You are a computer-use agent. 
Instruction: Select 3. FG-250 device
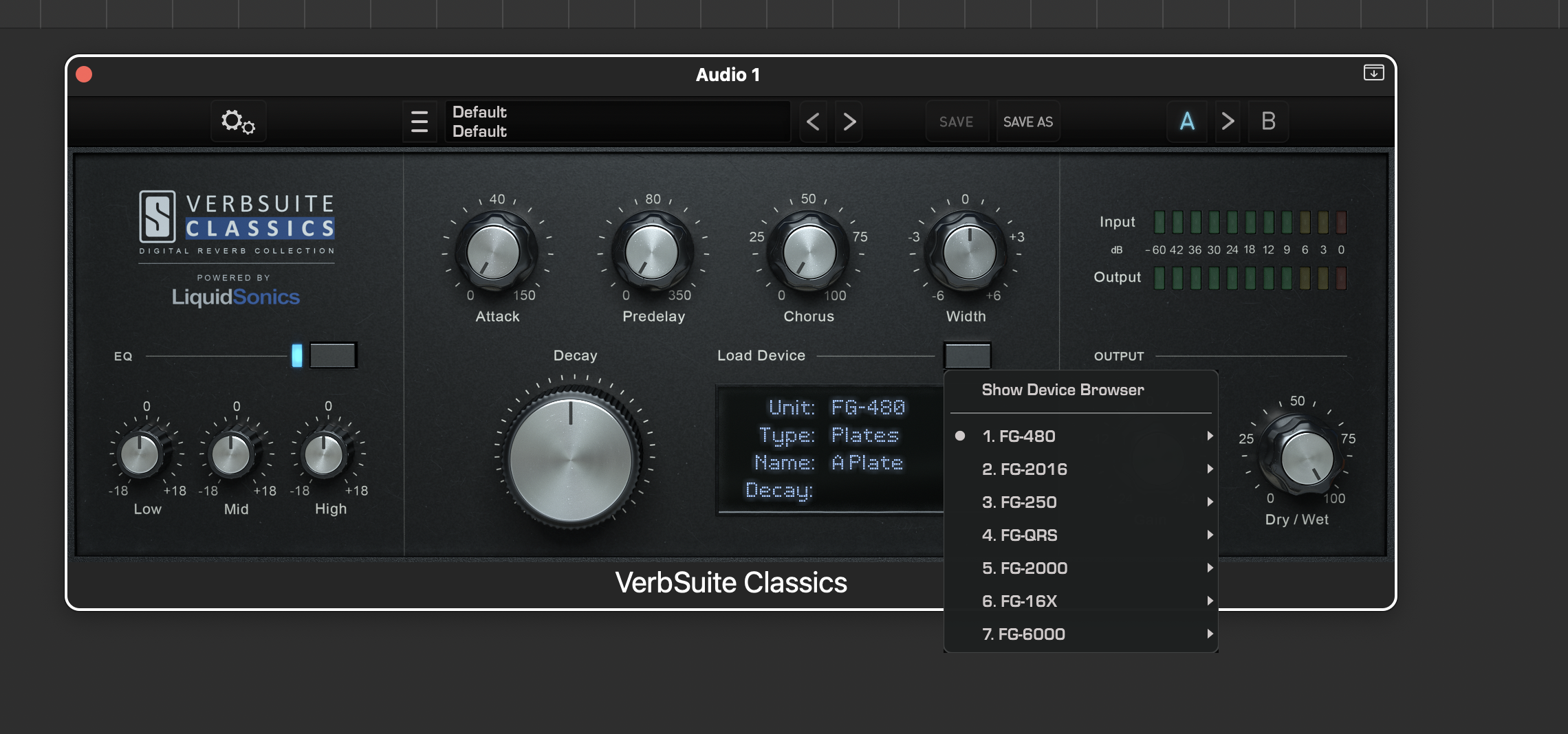(1080, 502)
